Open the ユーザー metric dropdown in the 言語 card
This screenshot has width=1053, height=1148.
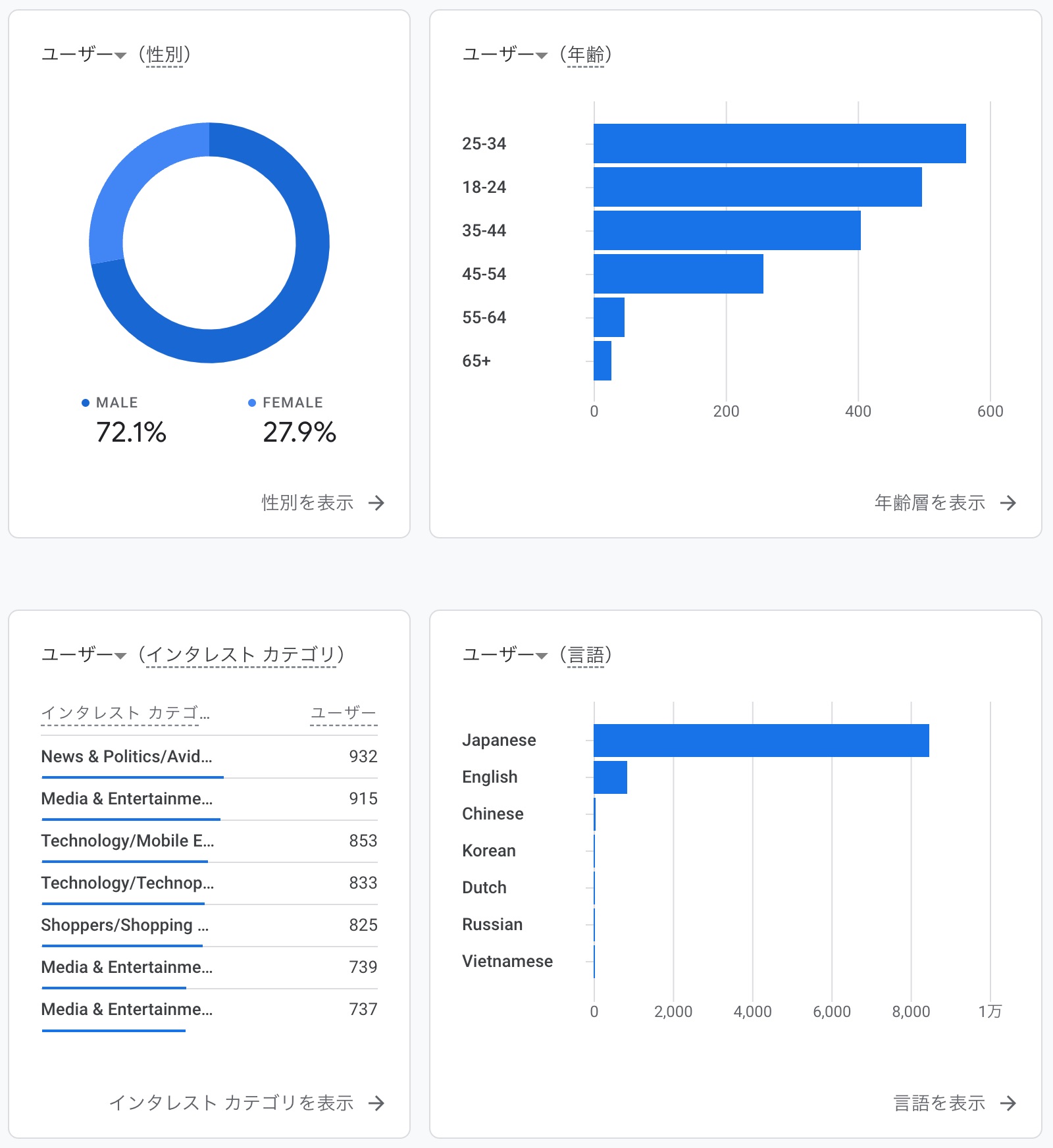click(x=505, y=655)
